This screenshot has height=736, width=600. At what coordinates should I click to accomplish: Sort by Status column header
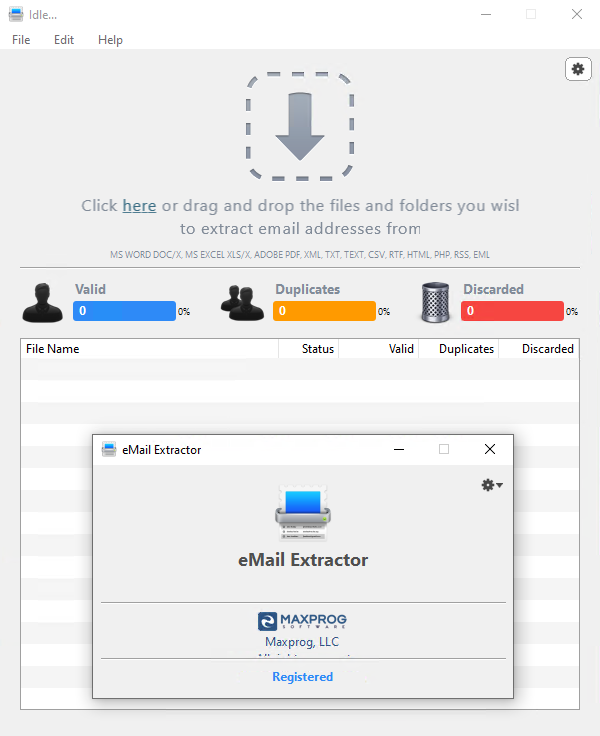tap(308, 349)
